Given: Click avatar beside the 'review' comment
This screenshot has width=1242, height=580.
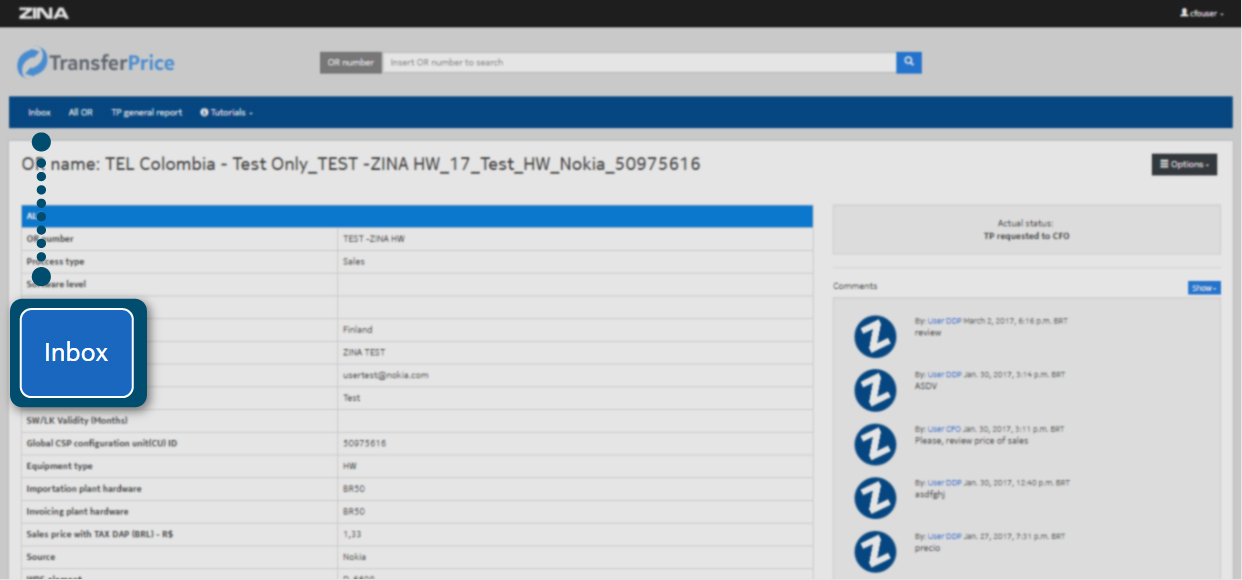Looking at the screenshot, I should [x=875, y=336].
